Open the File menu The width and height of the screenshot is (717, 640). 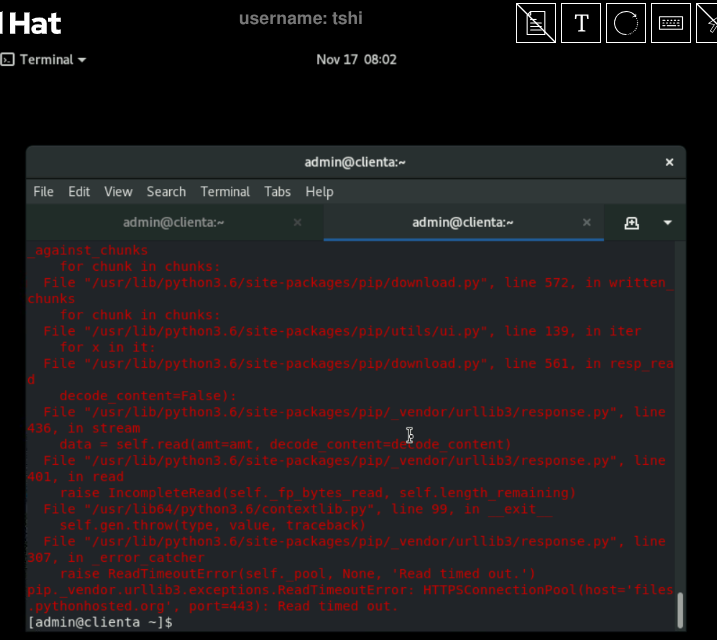[43, 192]
